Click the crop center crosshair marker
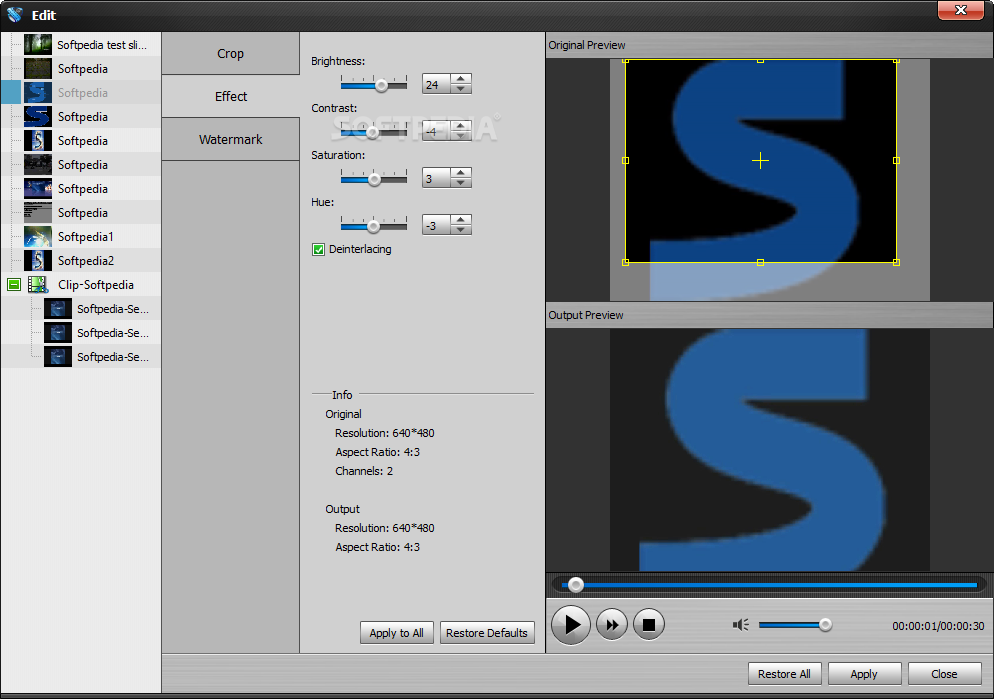 pos(760,161)
